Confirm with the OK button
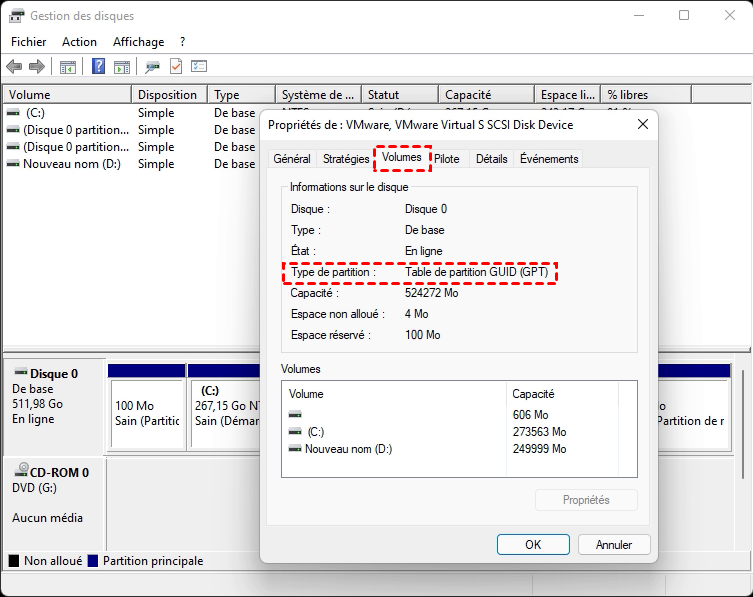 [x=533, y=545]
